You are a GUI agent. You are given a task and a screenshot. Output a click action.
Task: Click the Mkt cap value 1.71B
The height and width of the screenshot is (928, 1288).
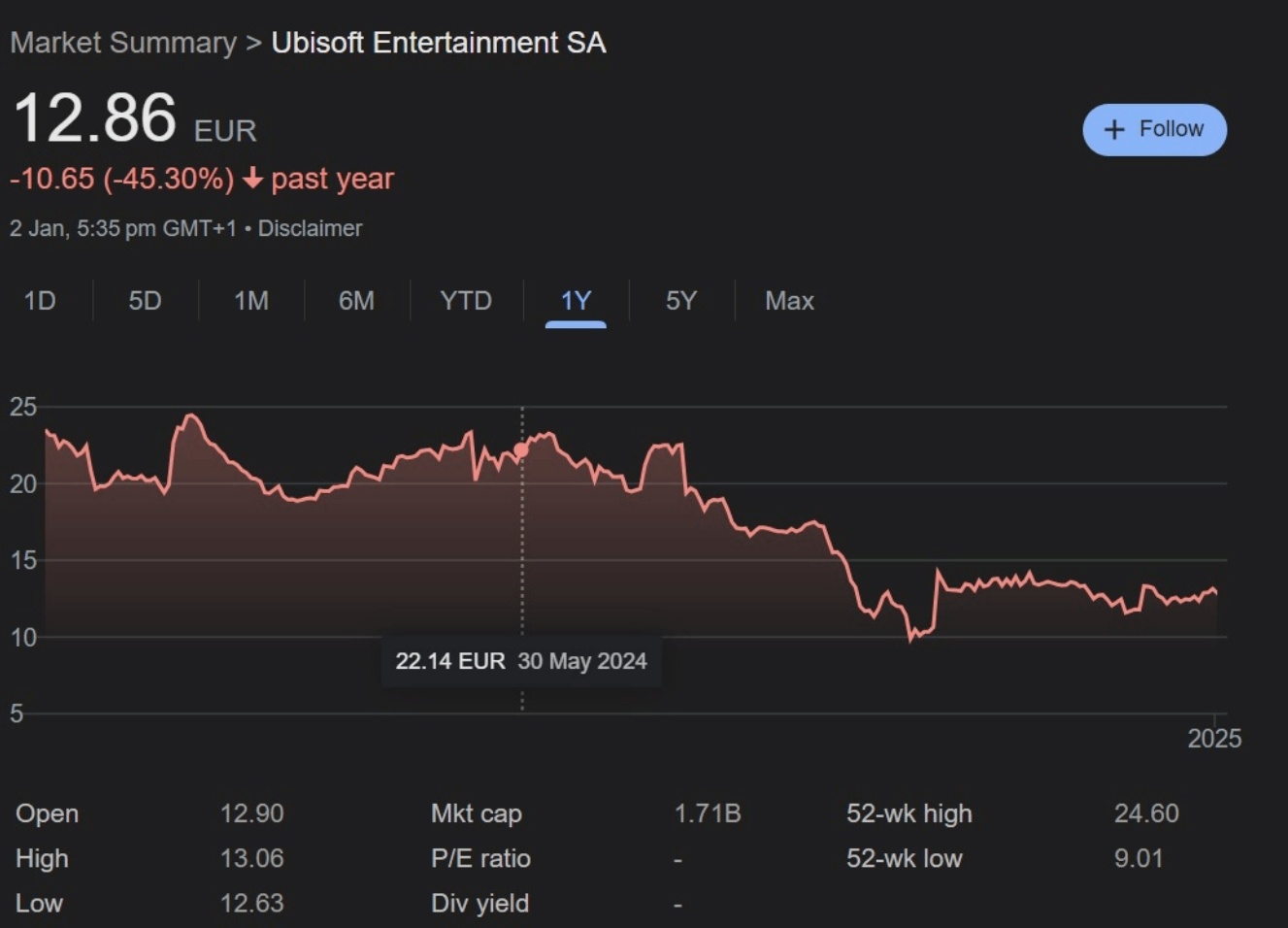pyautogui.click(x=708, y=813)
